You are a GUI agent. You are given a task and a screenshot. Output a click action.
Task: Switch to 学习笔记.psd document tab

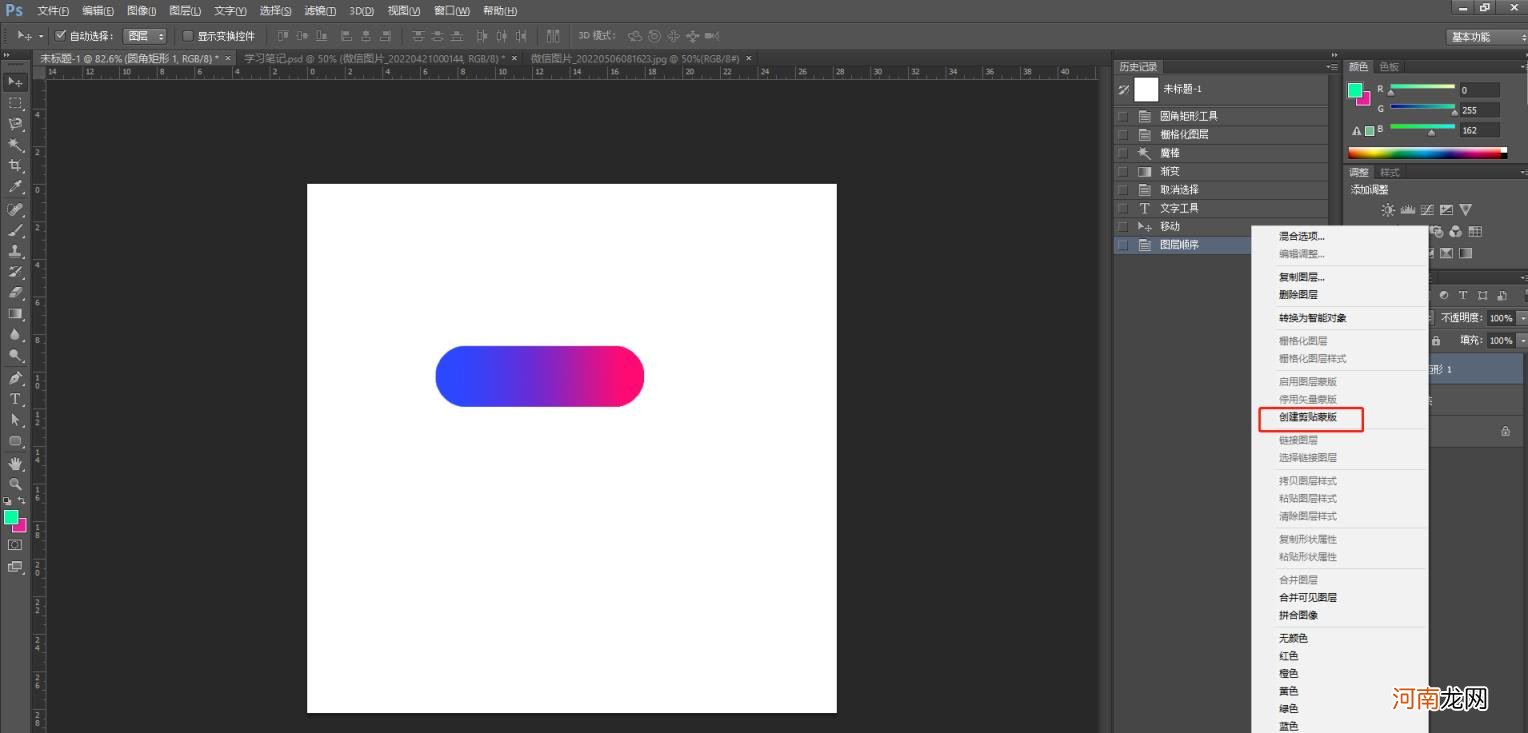[378, 59]
